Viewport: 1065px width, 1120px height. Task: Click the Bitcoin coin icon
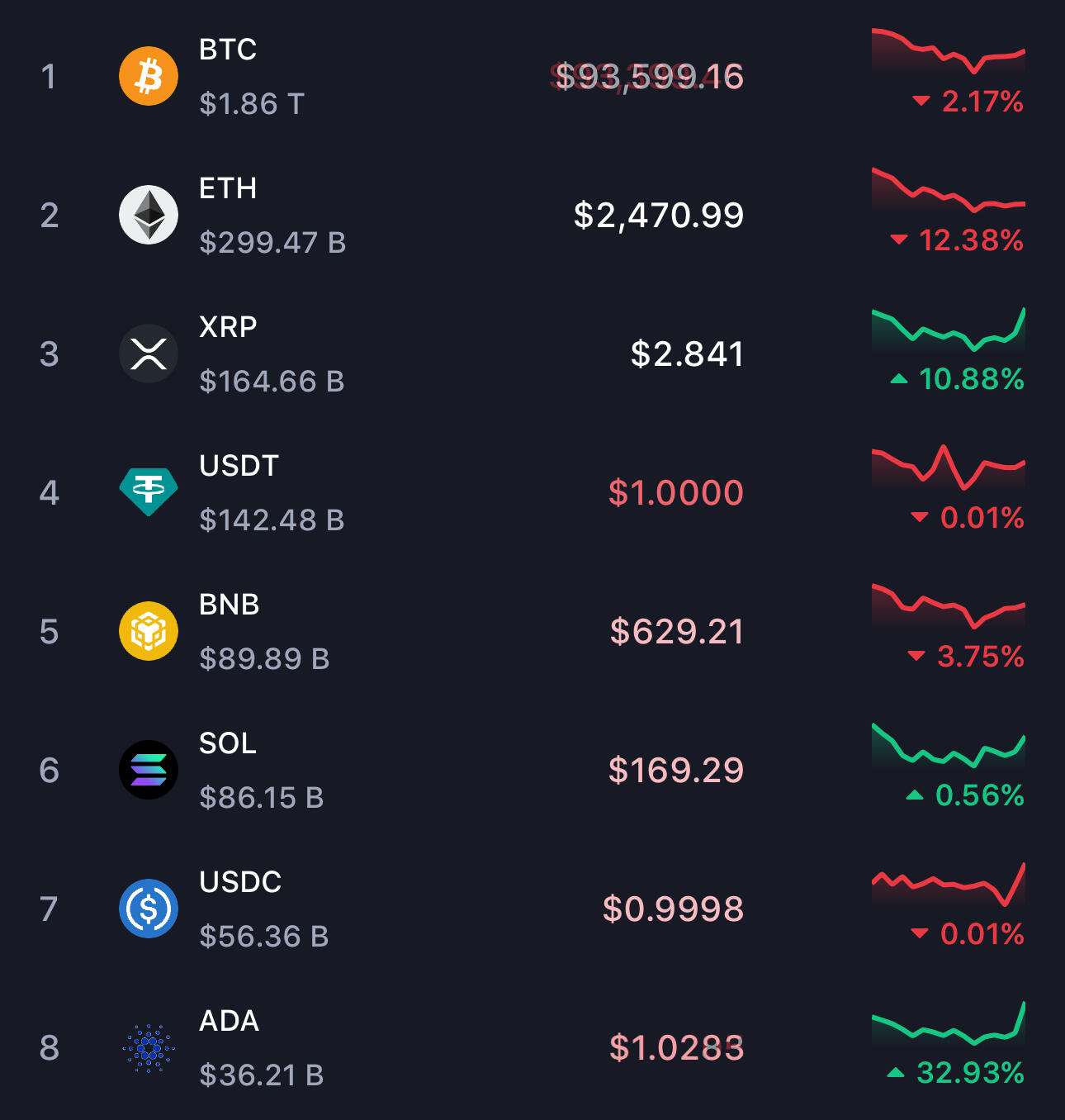tap(149, 76)
